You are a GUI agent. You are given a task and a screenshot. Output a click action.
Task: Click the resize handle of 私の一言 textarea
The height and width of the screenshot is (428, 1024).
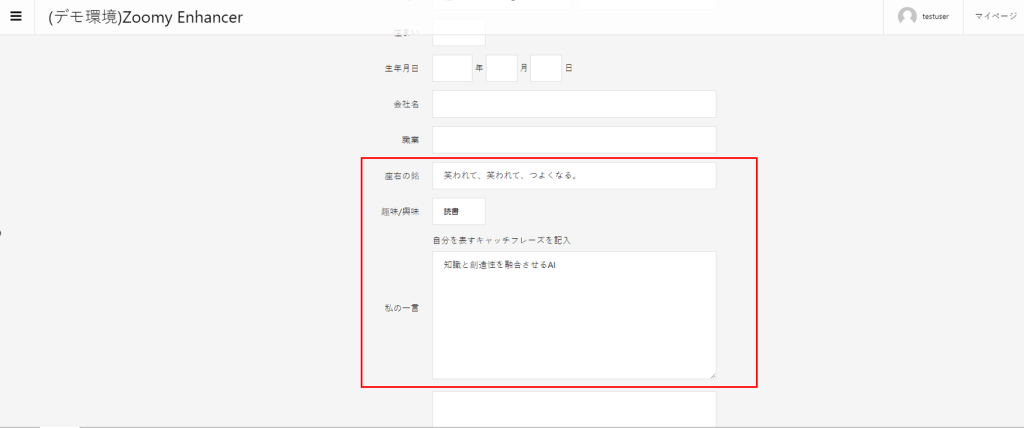tap(712, 375)
